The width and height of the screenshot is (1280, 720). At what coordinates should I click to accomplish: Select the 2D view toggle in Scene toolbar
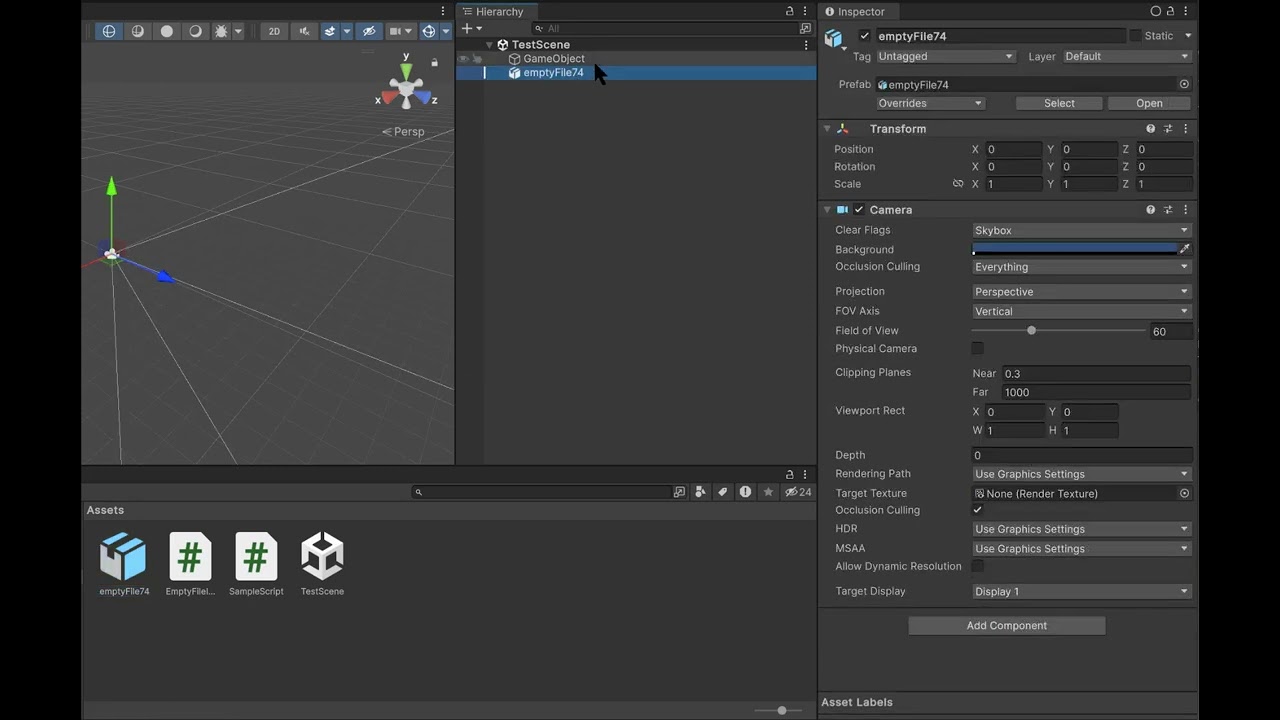pos(274,31)
